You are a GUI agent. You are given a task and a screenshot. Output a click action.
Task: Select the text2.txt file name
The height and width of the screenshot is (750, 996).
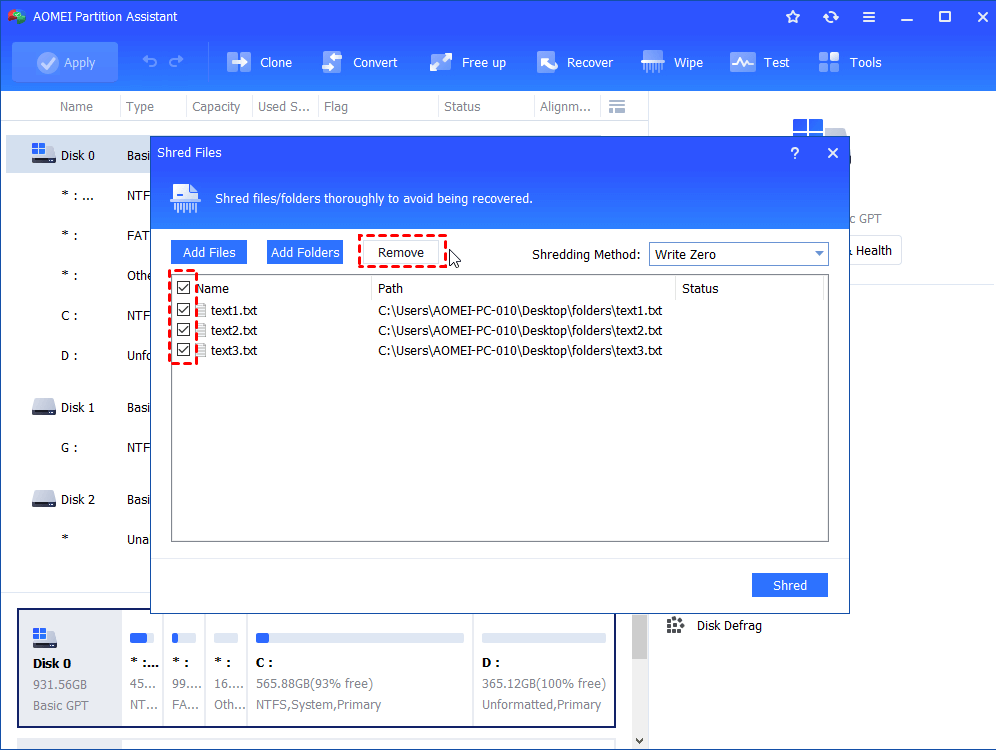(x=234, y=331)
